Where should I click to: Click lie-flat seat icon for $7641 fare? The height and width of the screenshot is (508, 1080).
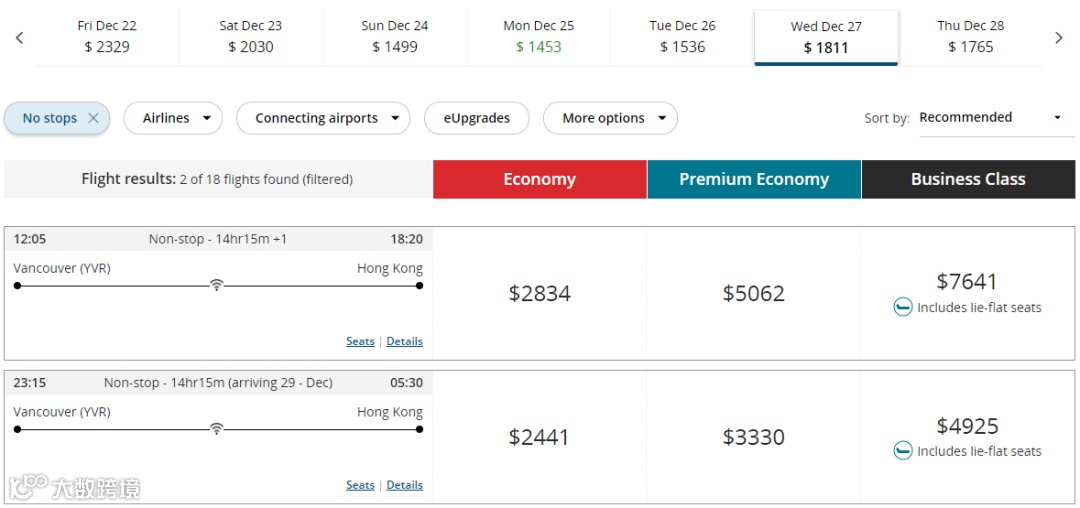(903, 307)
